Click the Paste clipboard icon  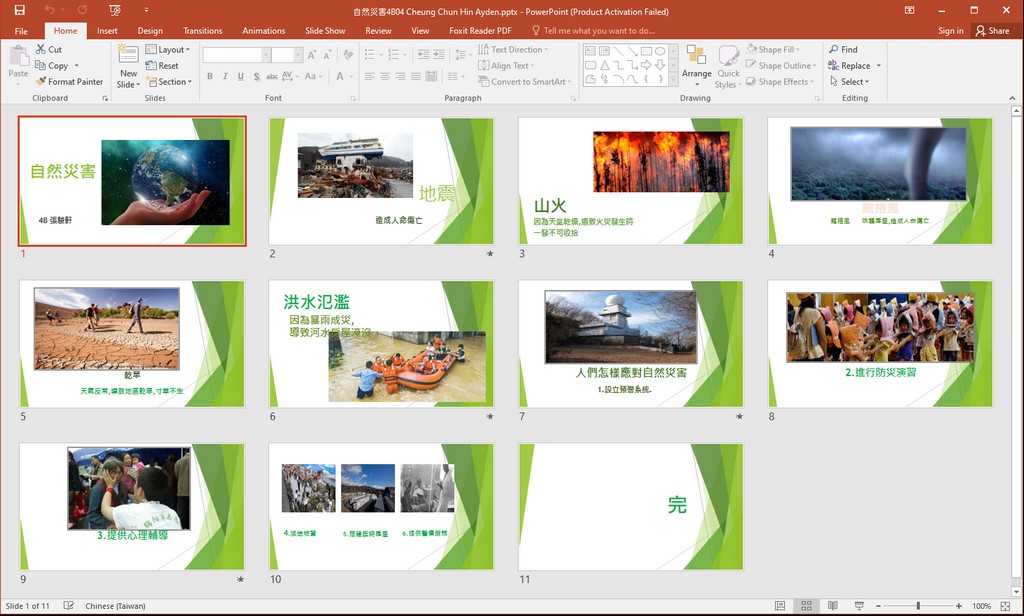pos(18,56)
